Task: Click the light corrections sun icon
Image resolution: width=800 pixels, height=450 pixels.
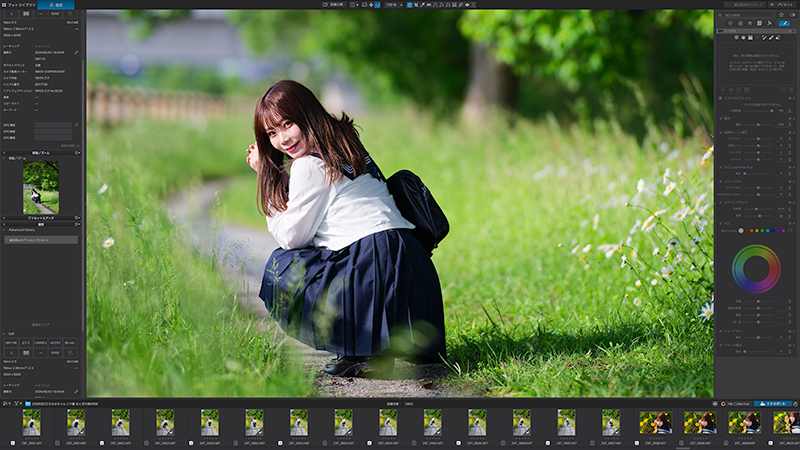Action: tap(730, 23)
